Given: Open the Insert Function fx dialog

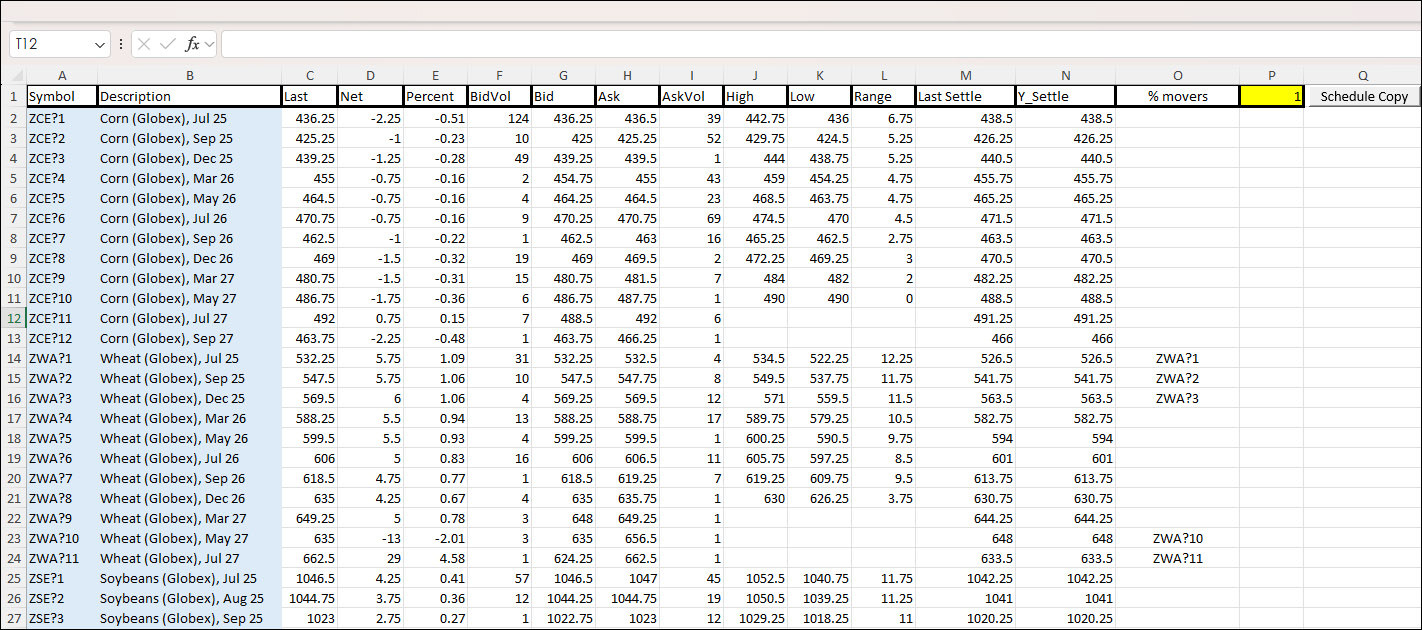Looking at the screenshot, I should tap(193, 44).
